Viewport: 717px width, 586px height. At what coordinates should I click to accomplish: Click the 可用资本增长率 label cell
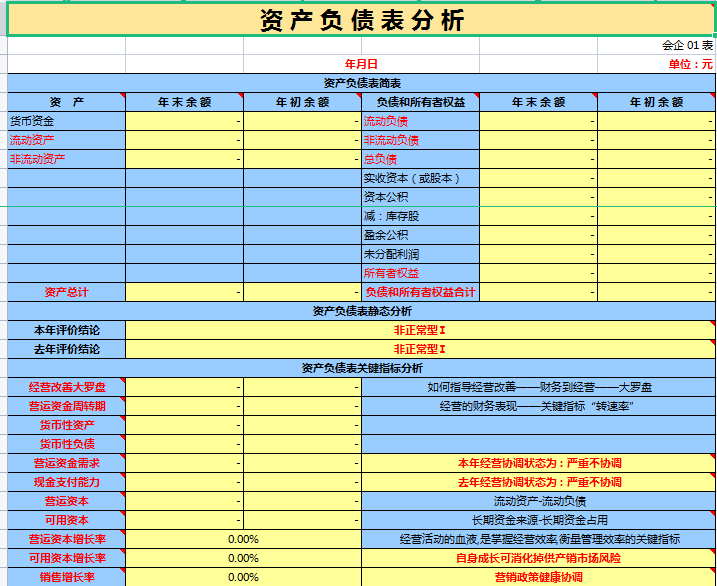point(66,558)
